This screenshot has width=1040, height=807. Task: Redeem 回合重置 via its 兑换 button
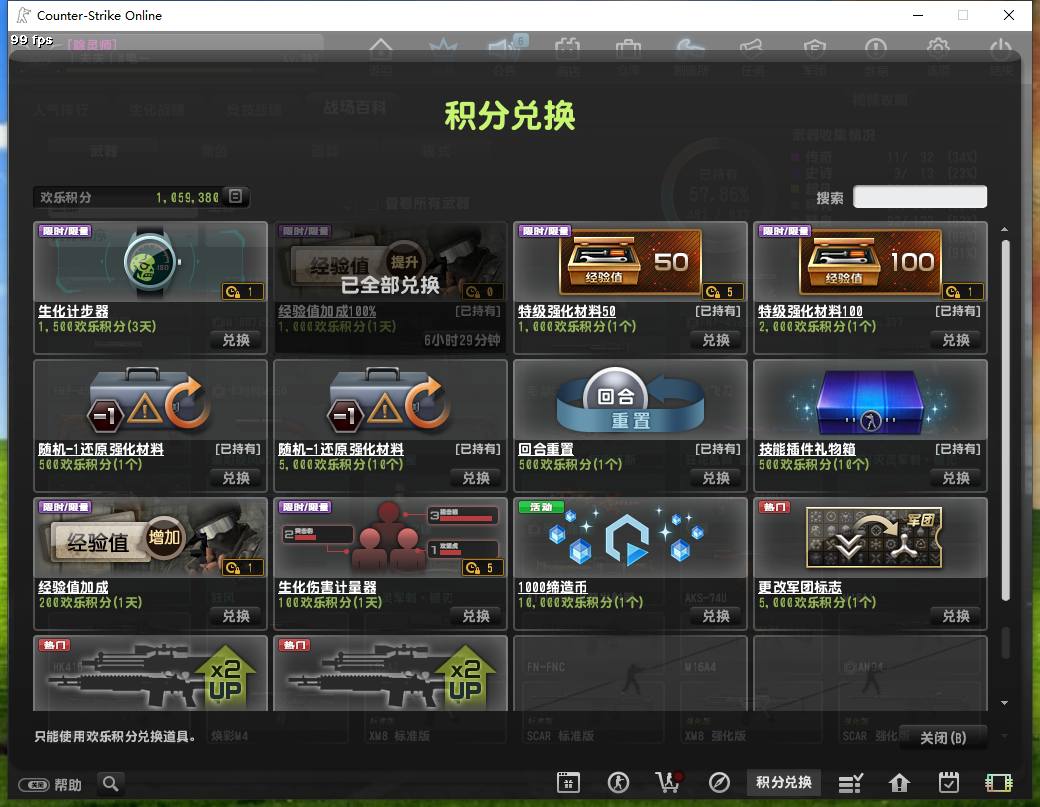[x=716, y=478]
